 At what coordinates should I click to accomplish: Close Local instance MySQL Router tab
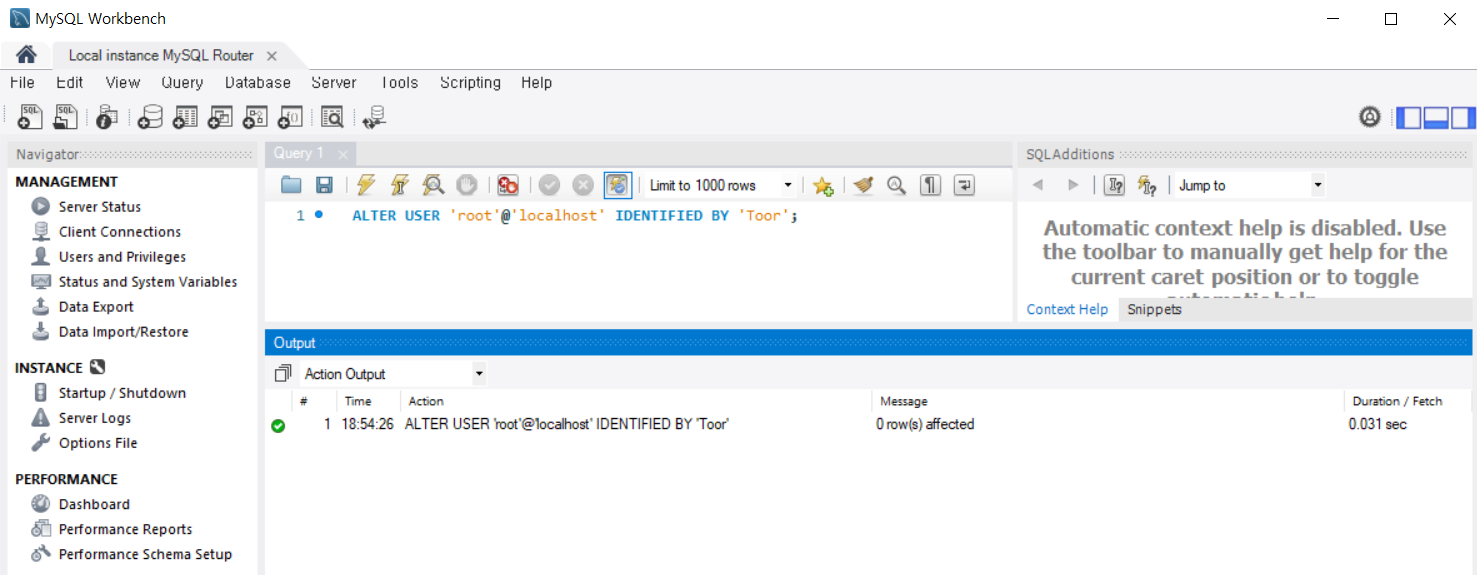point(272,56)
